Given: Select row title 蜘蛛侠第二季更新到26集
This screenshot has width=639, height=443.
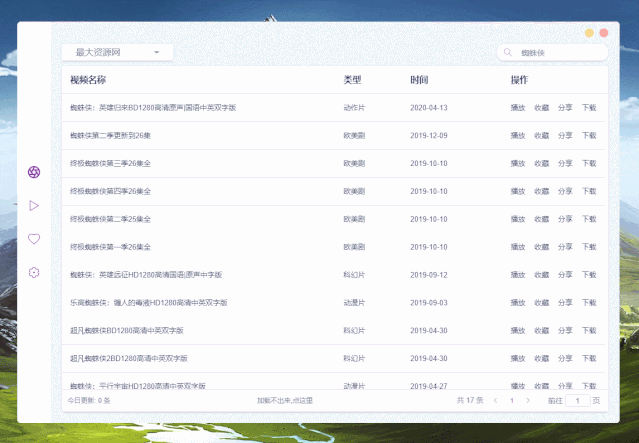Looking at the screenshot, I should tap(110, 135).
